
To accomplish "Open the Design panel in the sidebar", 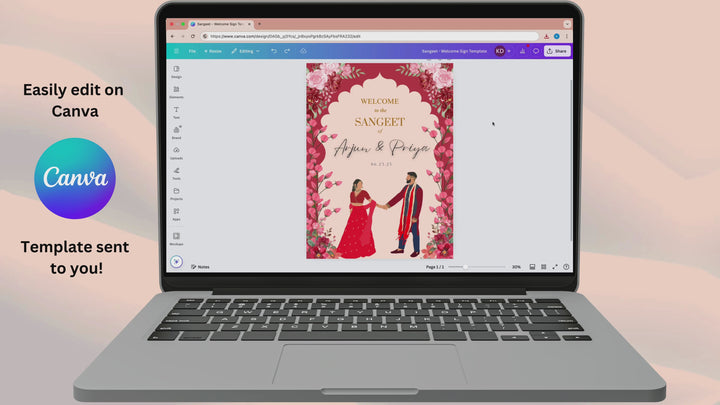I will (x=176, y=72).
